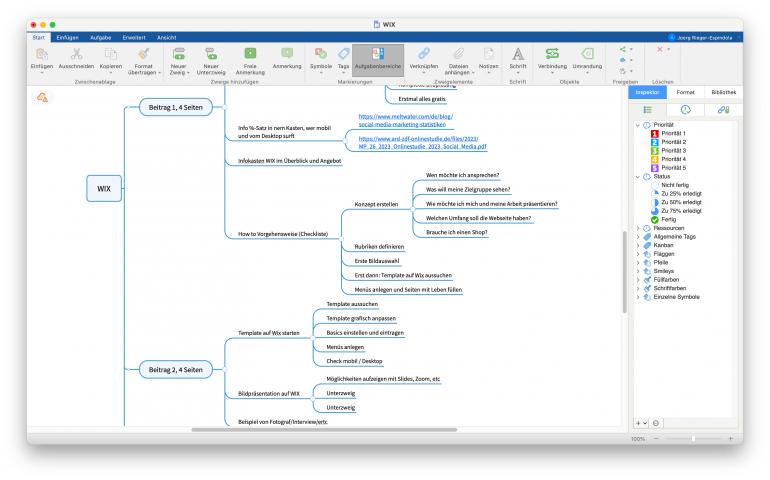
Task: Collapse the Status group
Action: [x=638, y=176]
